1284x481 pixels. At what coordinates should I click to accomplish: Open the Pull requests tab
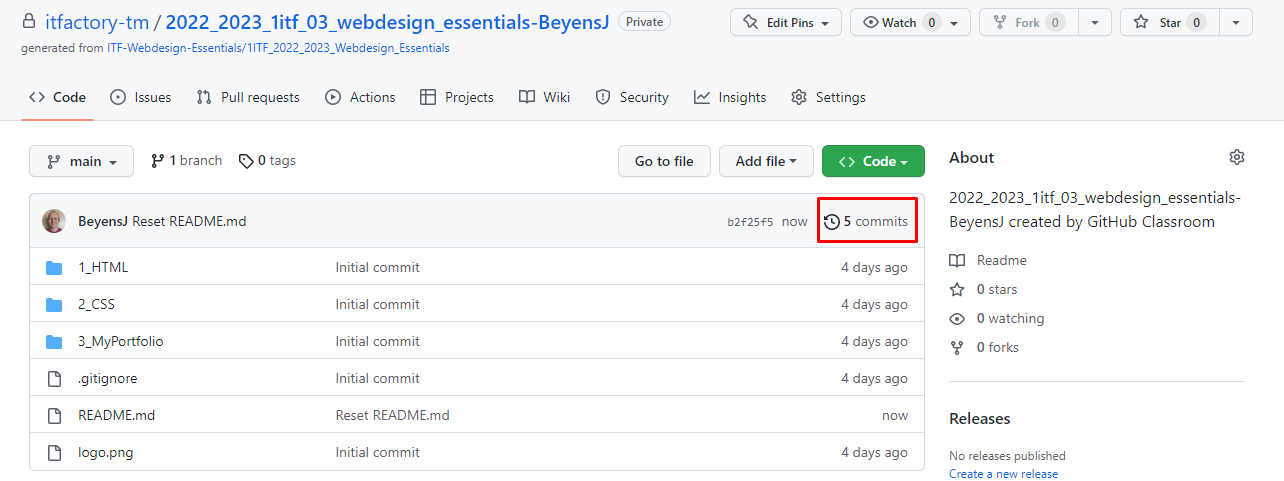point(248,97)
